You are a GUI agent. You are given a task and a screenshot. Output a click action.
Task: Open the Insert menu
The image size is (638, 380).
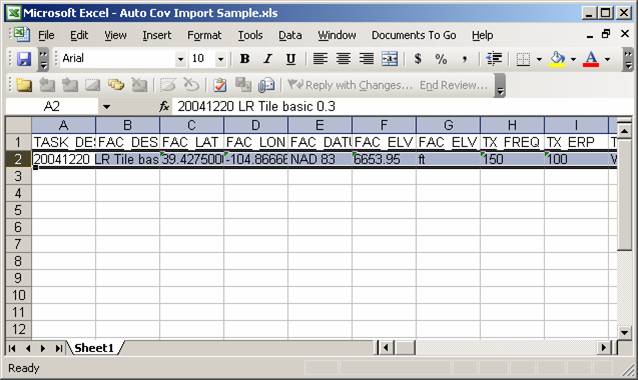pos(157,35)
